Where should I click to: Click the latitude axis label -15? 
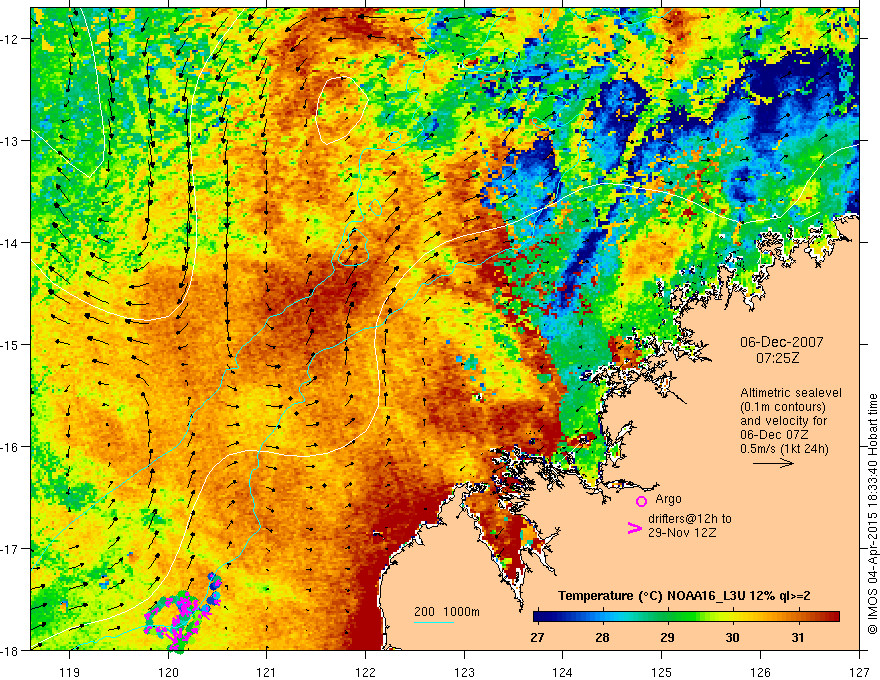11,345
